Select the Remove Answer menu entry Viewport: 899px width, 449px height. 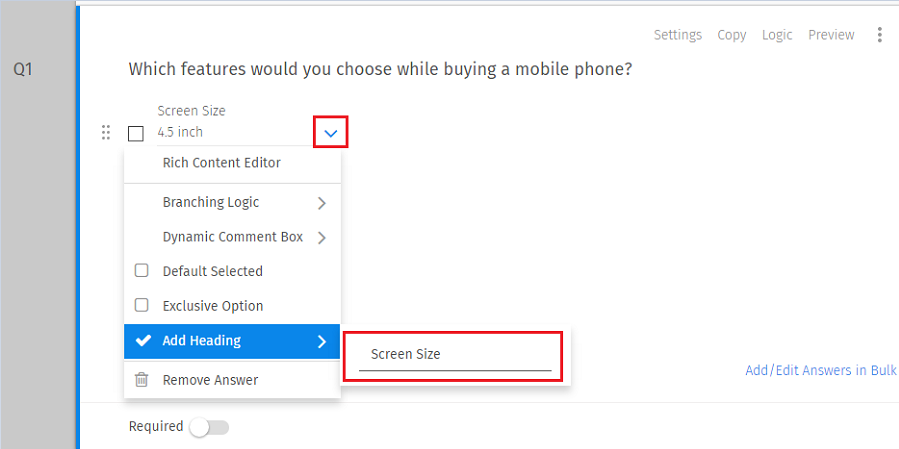click(x=210, y=380)
